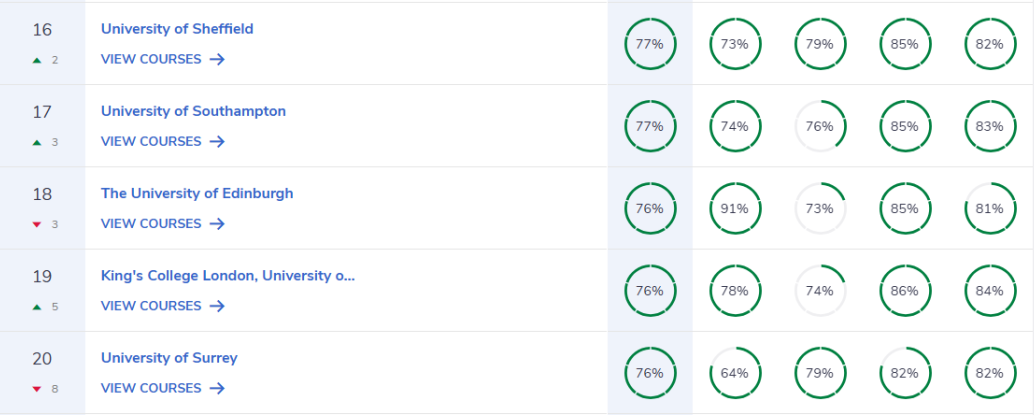This screenshot has height=415, width=1034.
Task: Click View Courses for University of Surrey
Action: click(151, 388)
